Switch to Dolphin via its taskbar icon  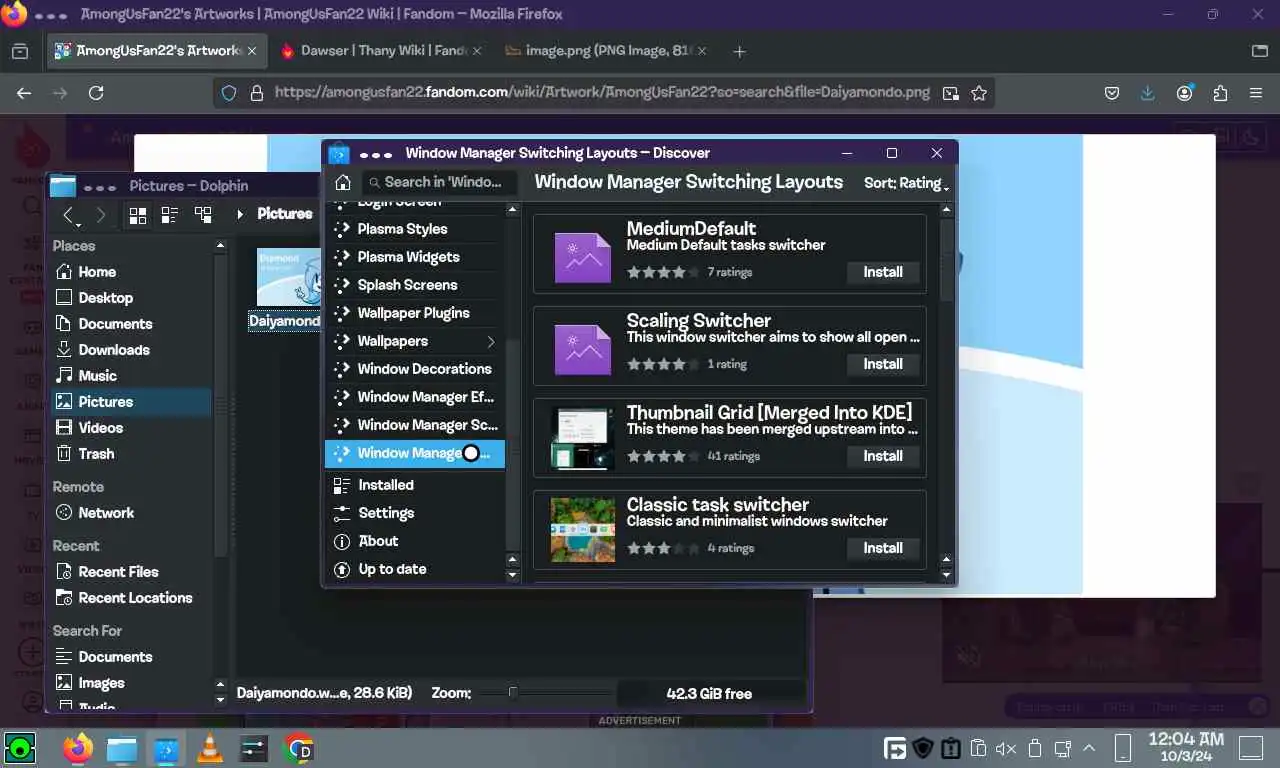122,748
